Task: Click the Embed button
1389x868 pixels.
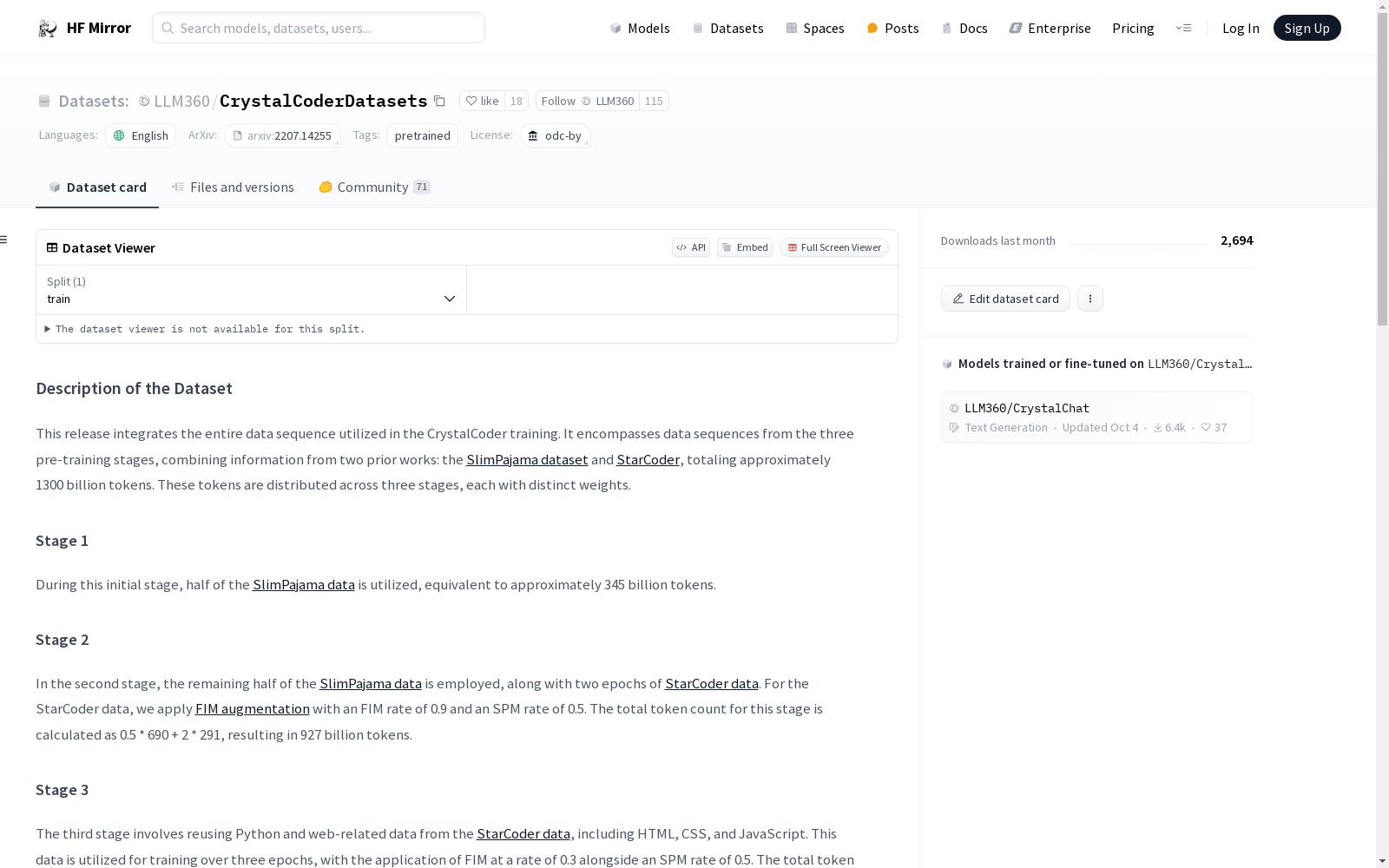Action: click(745, 248)
